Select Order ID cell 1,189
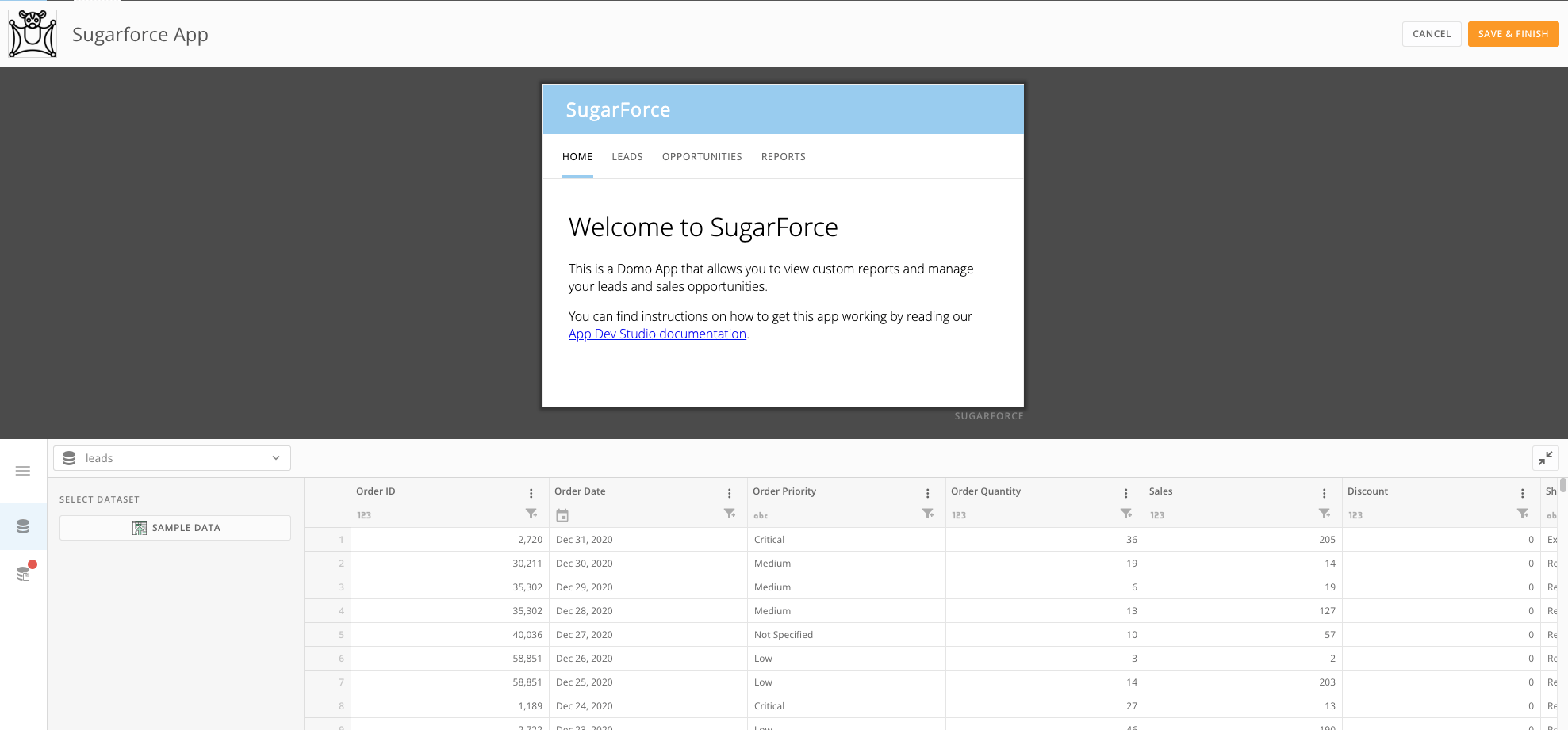The width and height of the screenshot is (1568, 730). click(450, 706)
